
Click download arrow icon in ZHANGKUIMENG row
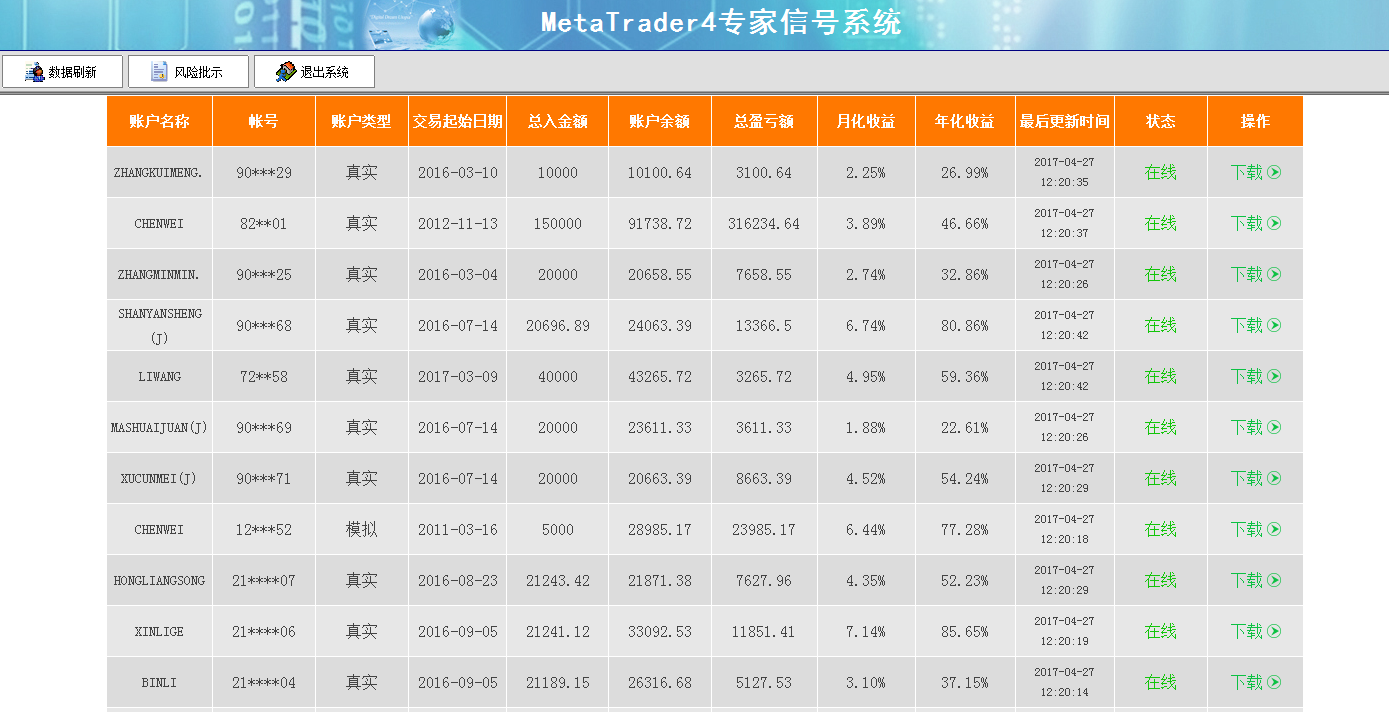point(1274,172)
